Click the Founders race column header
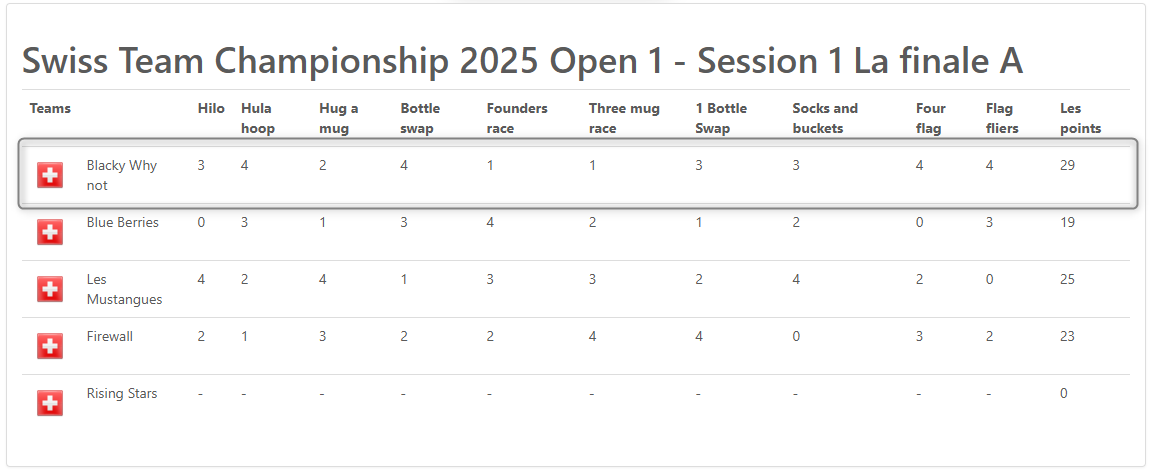Image resolution: width=1152 pixels, height=475 pixels. click(517, 118)
